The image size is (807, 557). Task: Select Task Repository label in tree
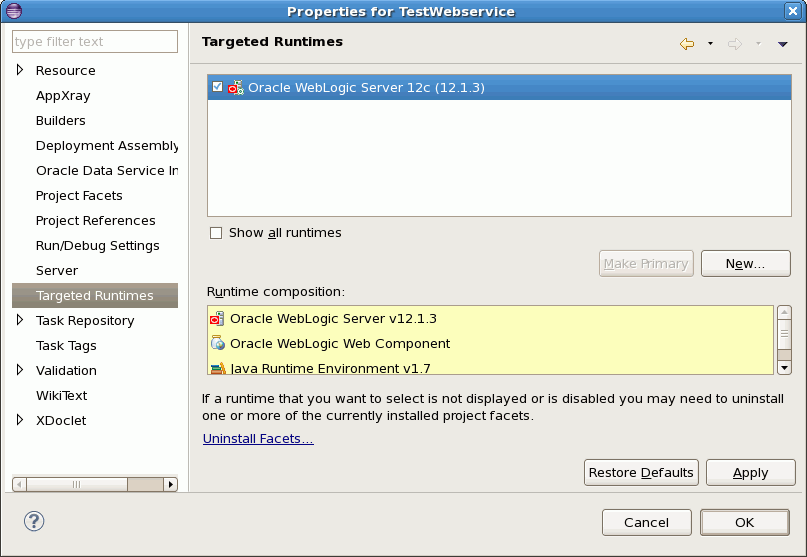point(85,321)
